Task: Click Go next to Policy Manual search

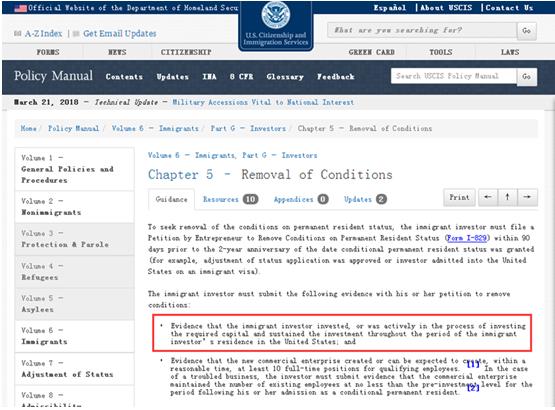Action: (526, 76)
